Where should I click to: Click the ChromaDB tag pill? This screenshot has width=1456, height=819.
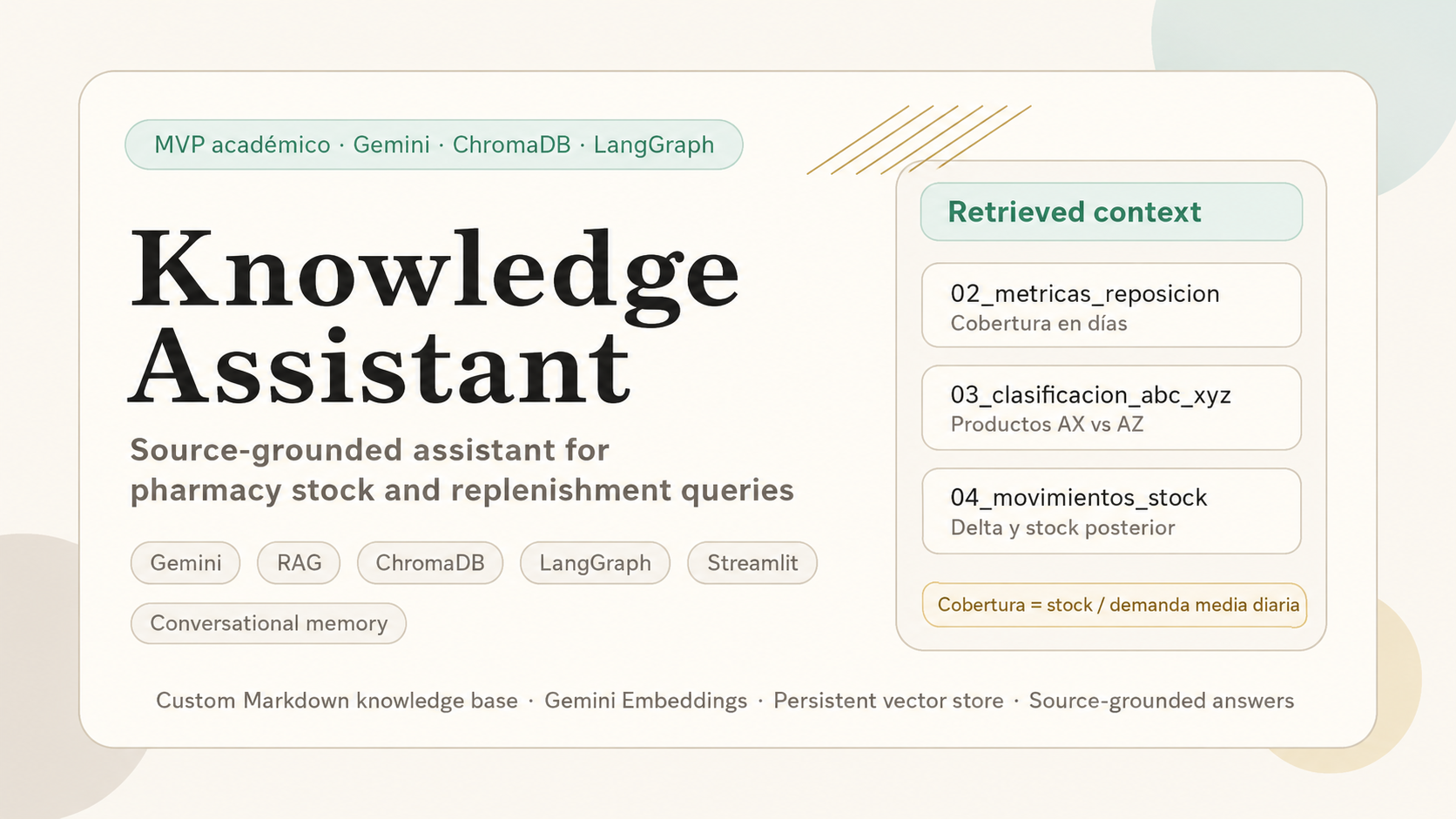click(x=430, y=563)
